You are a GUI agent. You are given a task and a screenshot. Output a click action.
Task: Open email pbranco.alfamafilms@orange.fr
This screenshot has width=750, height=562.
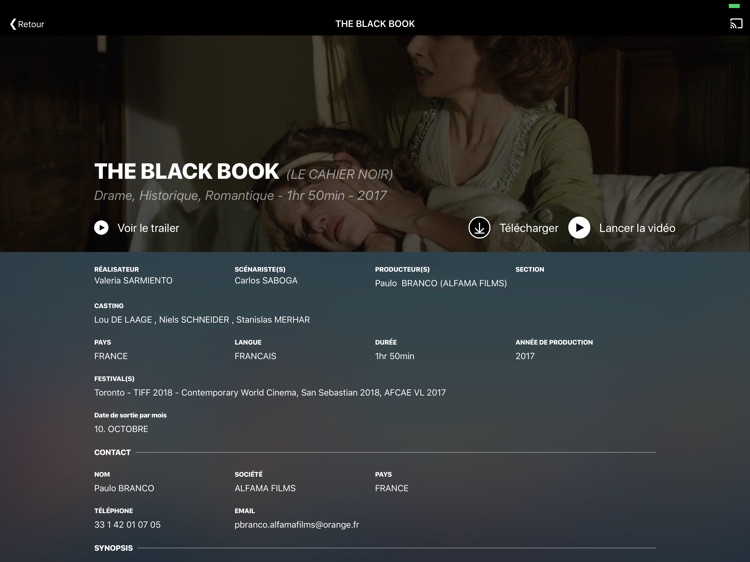point(297,525)
